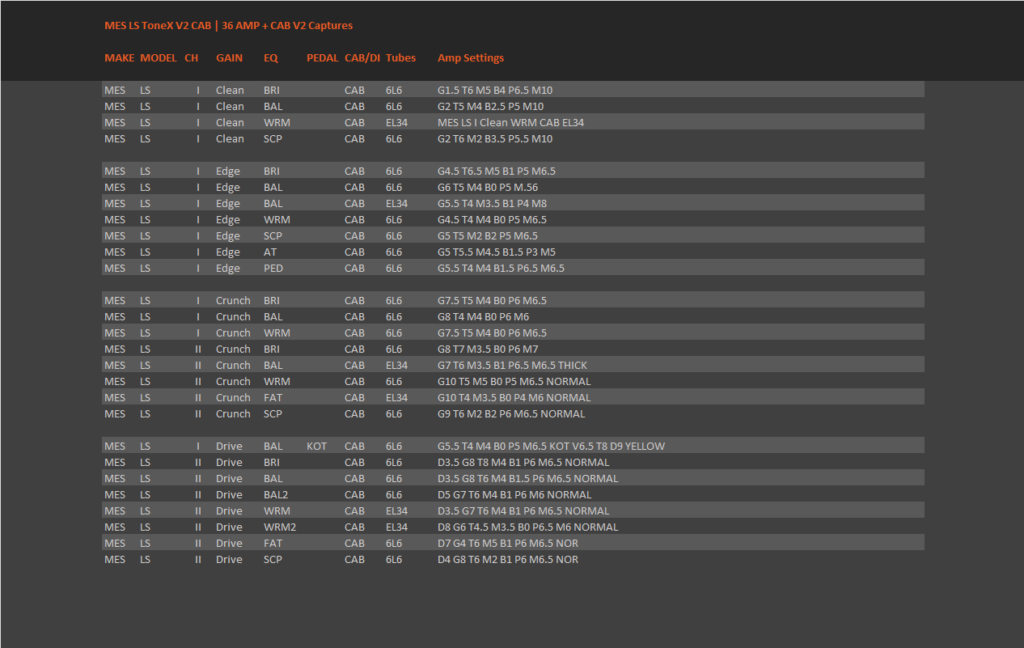Click settings 'D4 G8 T6 M2 B1 P6 M6.5 NOR'
This screenshot has height=648, width=1024.
tap(508, 560)
